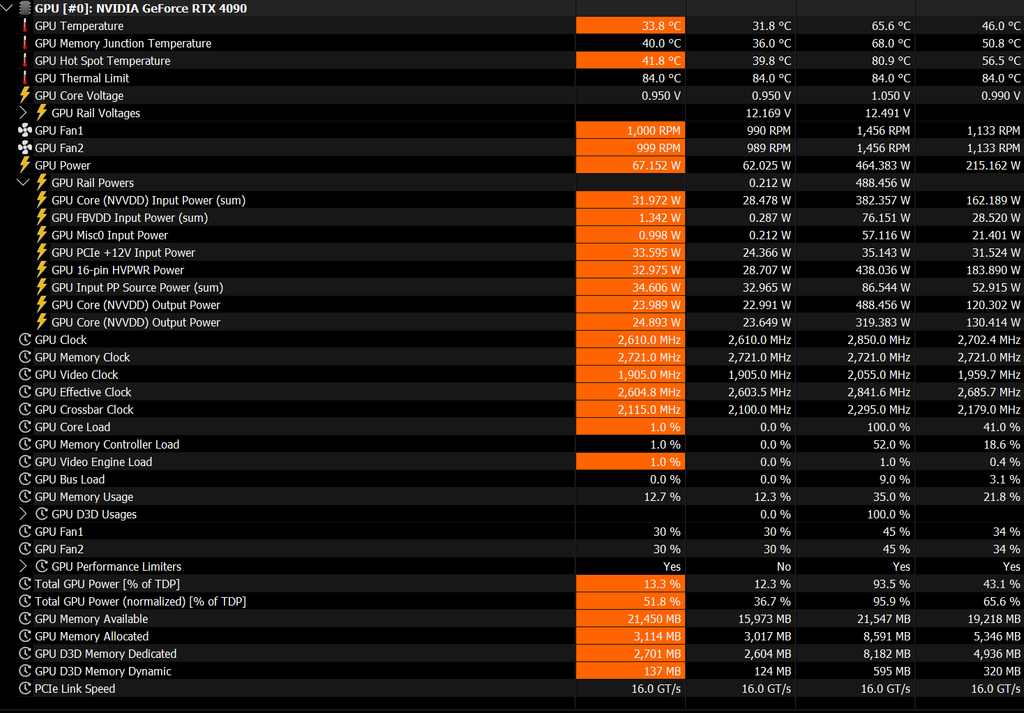1024x713 pixels.
Task: Click the clock icon for GPU Crossbar Clock
Action: pyautogui.click(x=25, y=409)
